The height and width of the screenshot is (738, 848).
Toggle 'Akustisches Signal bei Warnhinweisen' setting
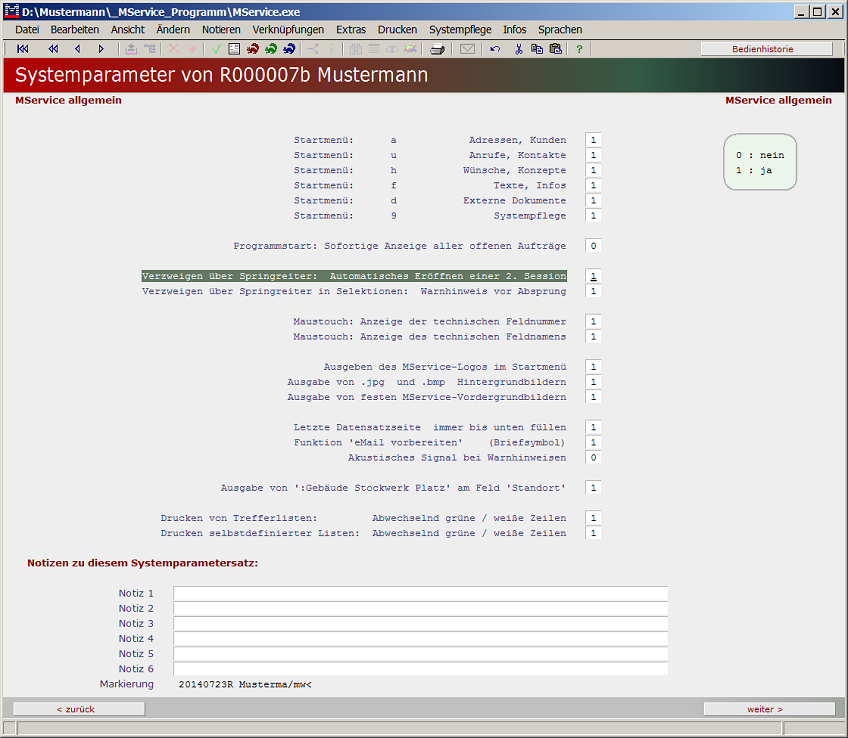click(593, 457)
